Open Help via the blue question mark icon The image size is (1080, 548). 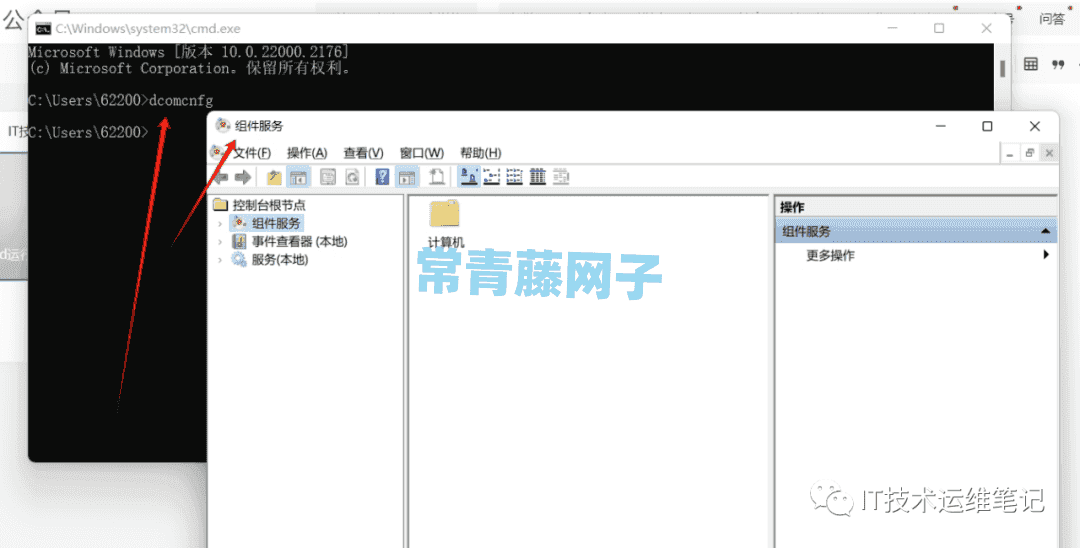pyautogui.click(x=382, y=177)
